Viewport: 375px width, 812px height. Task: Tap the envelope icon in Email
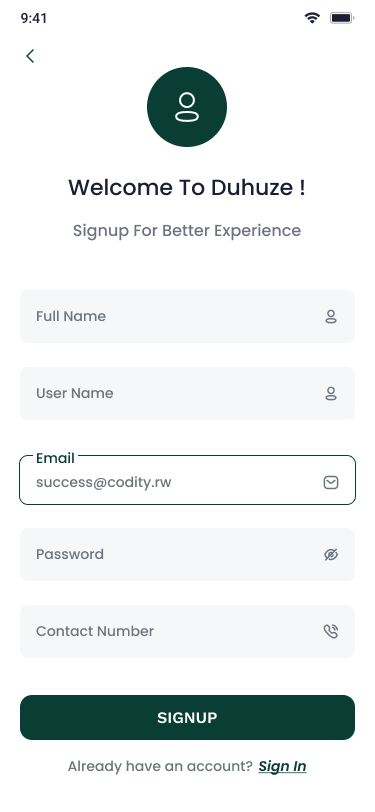[x=331, y=483]
